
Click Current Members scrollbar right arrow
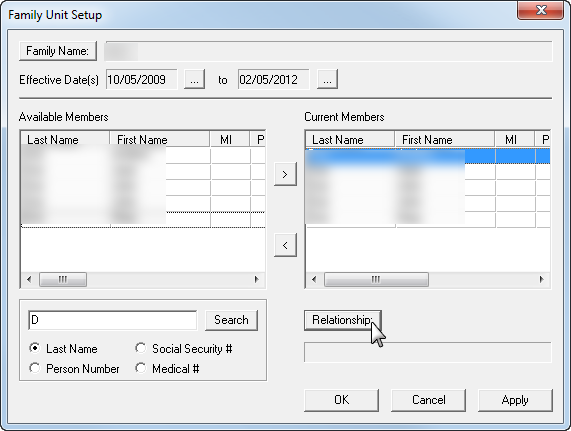click(542, 279)
